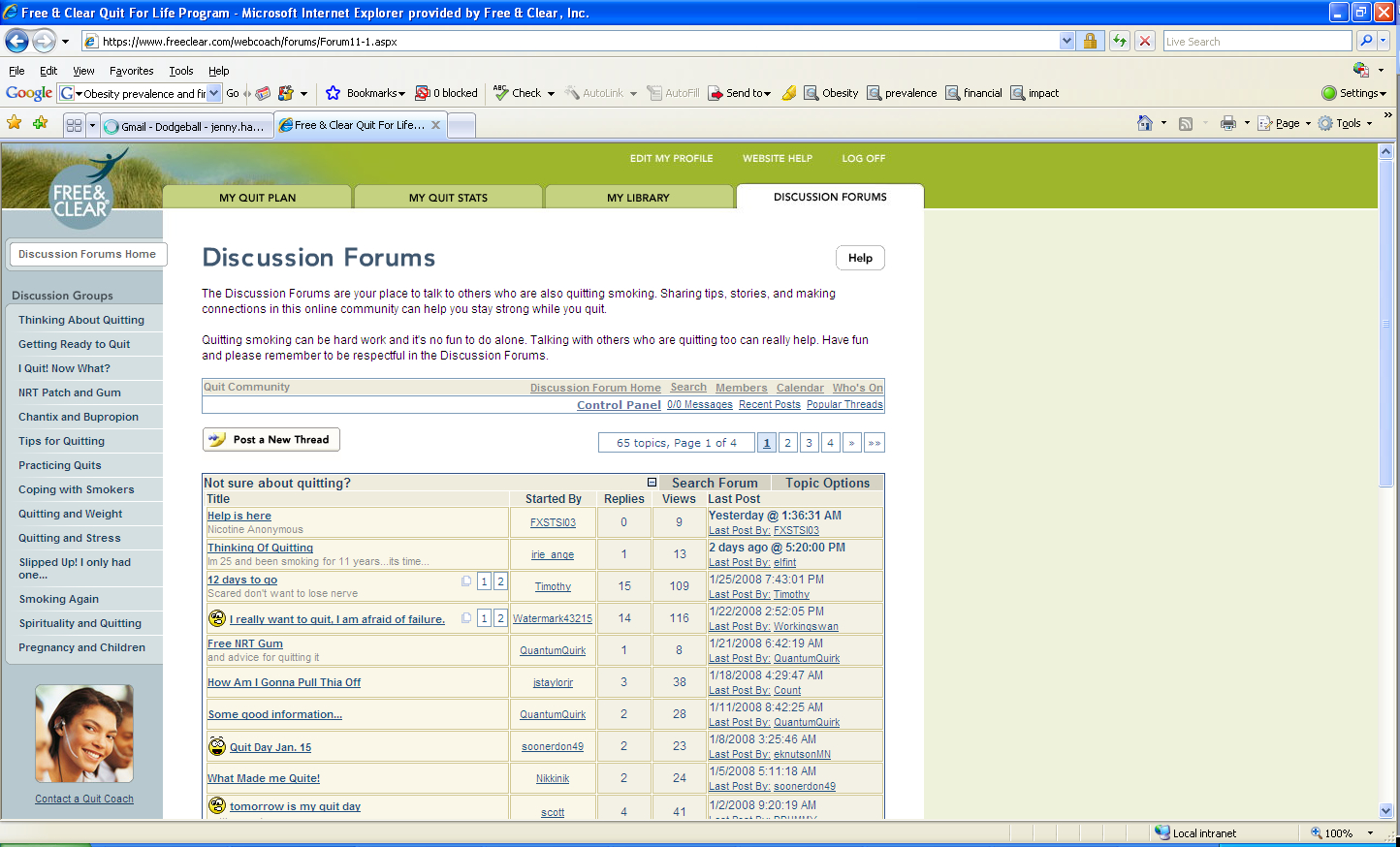Viewport: 1400px width, 847px height.
Task: Switch to the Gmail browser tab
Action: pos(184,126)
